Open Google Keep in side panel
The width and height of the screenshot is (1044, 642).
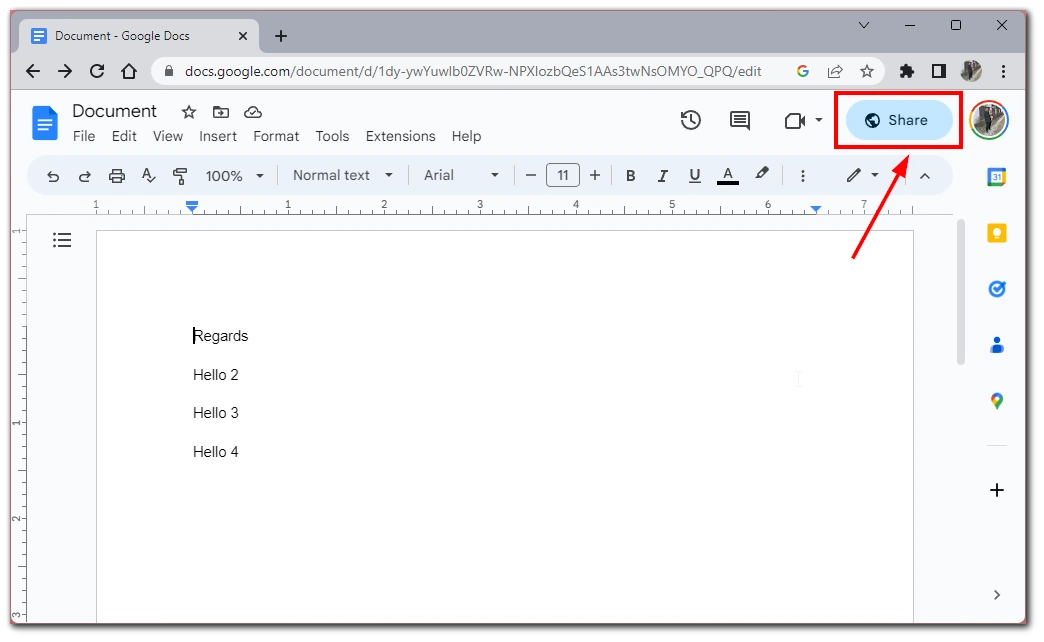[x=996, y=233]
